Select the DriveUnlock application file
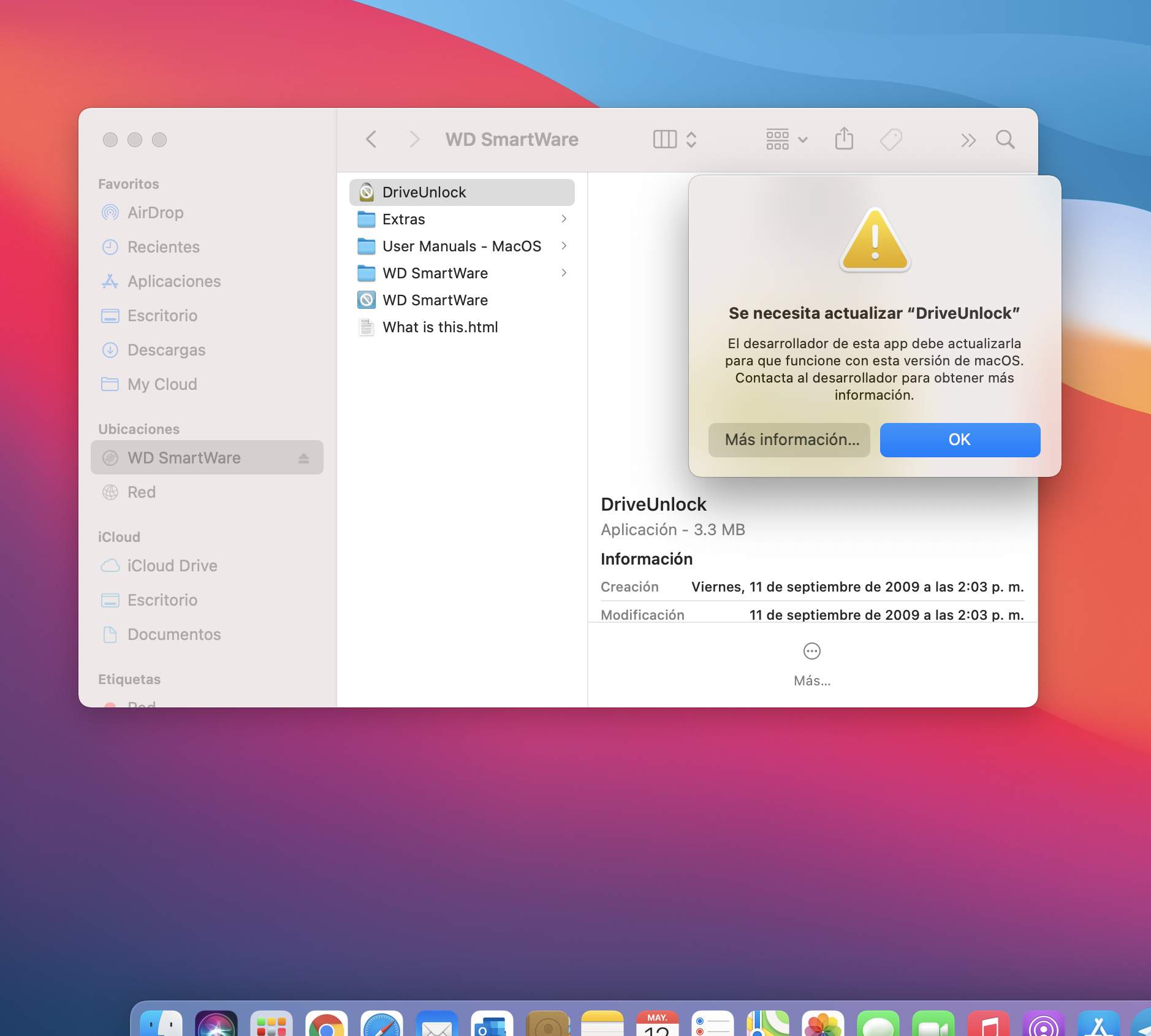 pos(462,192)
